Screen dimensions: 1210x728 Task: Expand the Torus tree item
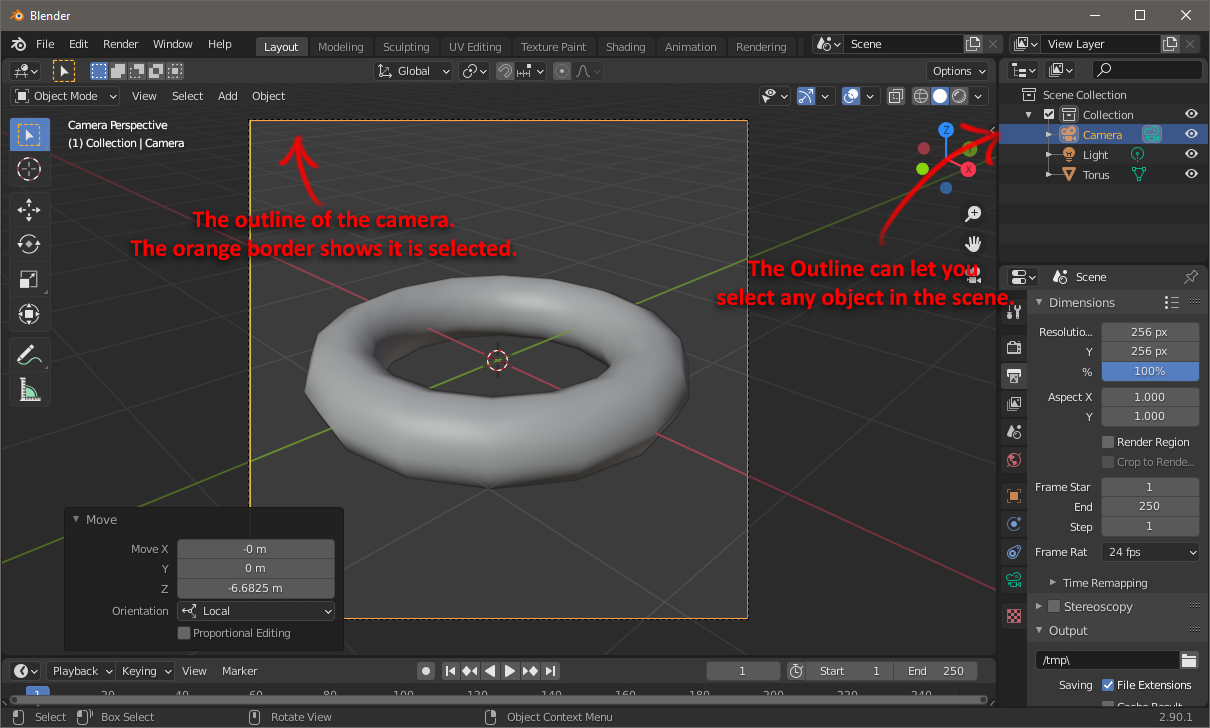tap(1049, 174)
